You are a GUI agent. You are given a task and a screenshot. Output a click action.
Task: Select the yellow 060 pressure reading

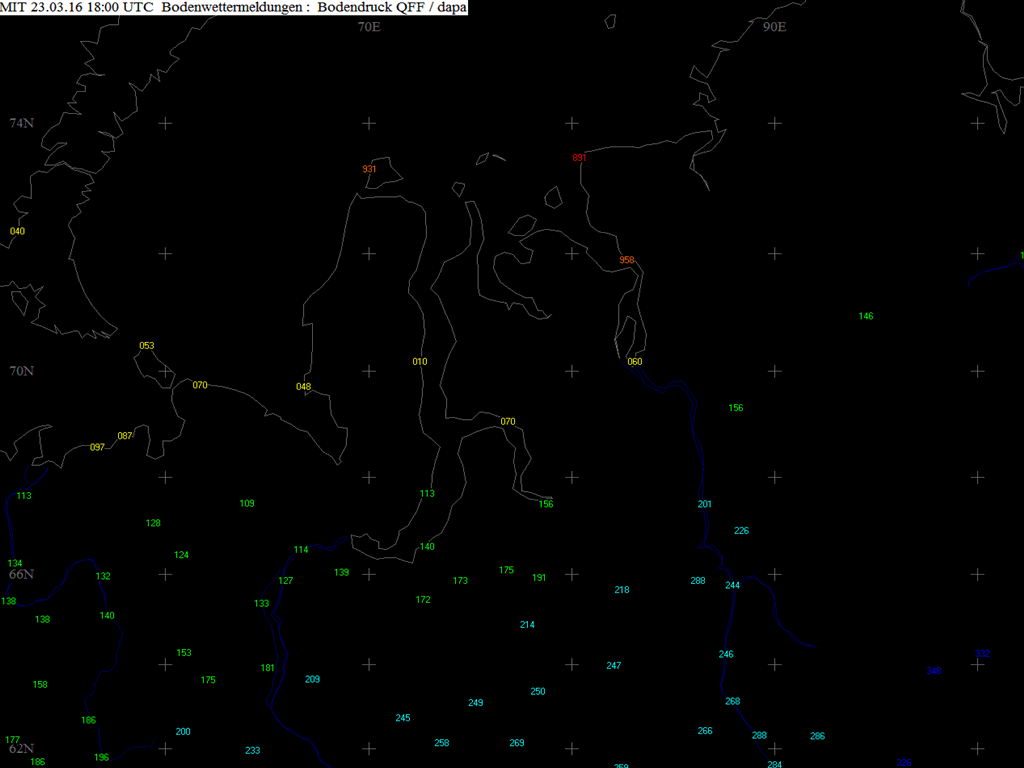[x=634, y=362]
